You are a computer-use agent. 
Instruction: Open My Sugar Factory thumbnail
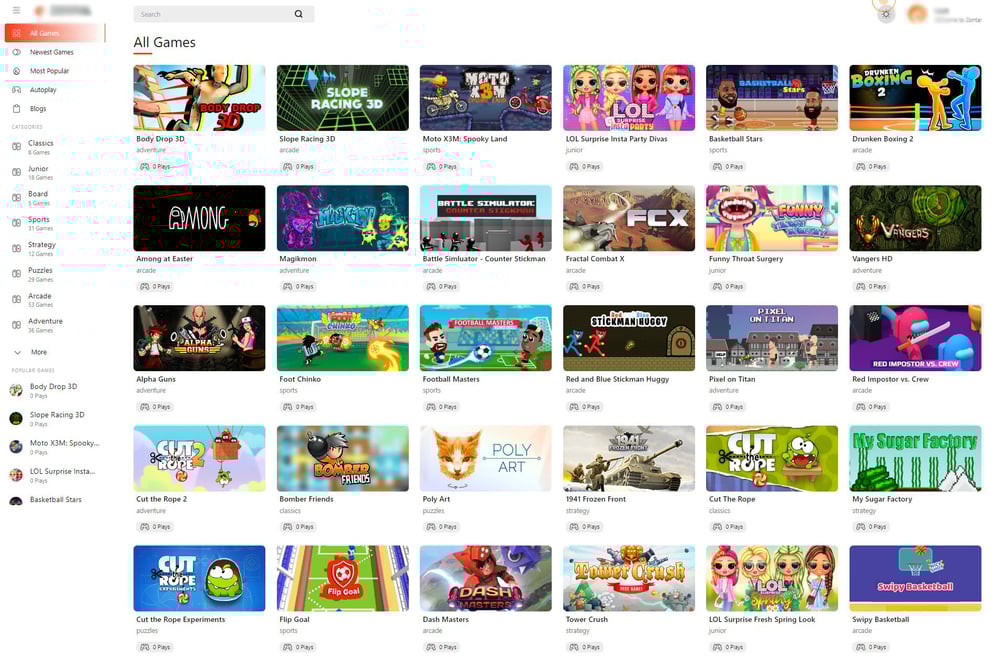click(x=915, y=458)
